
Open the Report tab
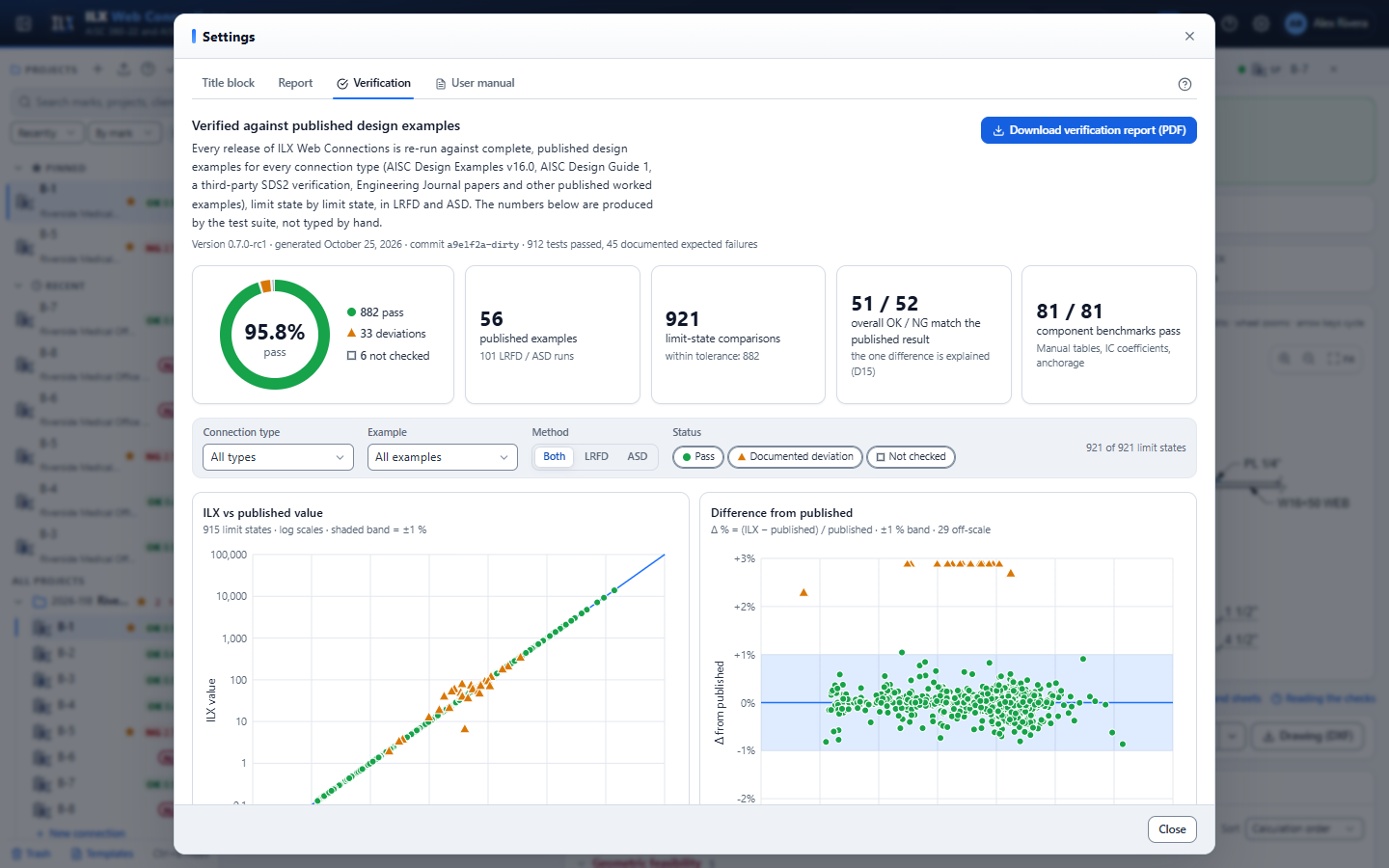click(295, 83)
